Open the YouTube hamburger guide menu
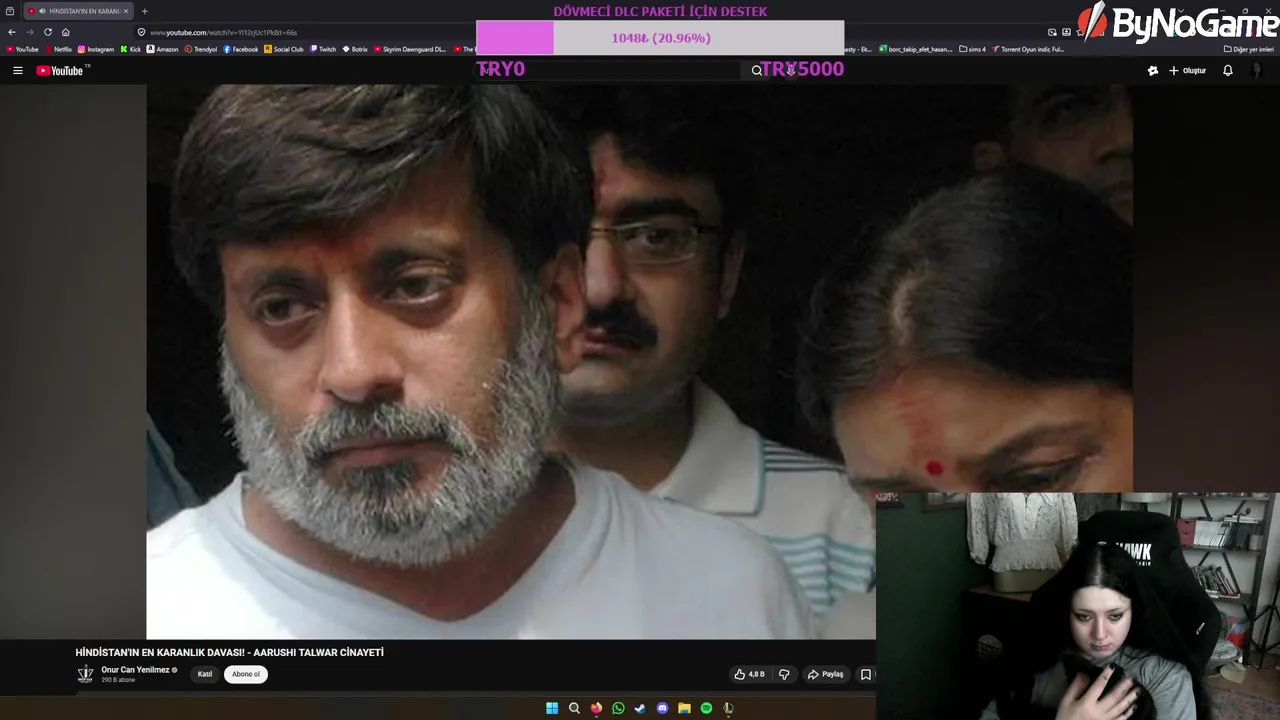Image resolution: width=1280 pixels, height=720 pixels. click(x=17, y=70)
